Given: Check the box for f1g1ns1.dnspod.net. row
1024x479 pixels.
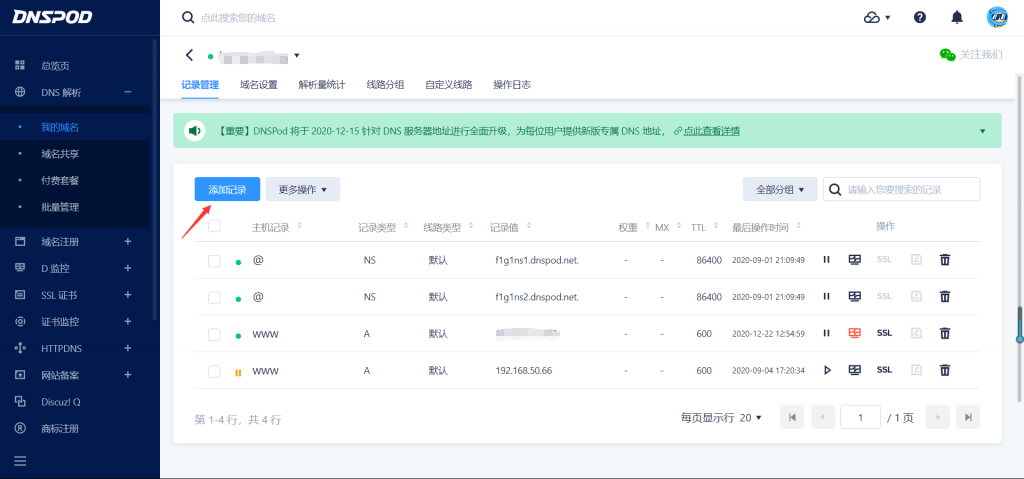Looking at the screenshot, I should coord(214,261).
